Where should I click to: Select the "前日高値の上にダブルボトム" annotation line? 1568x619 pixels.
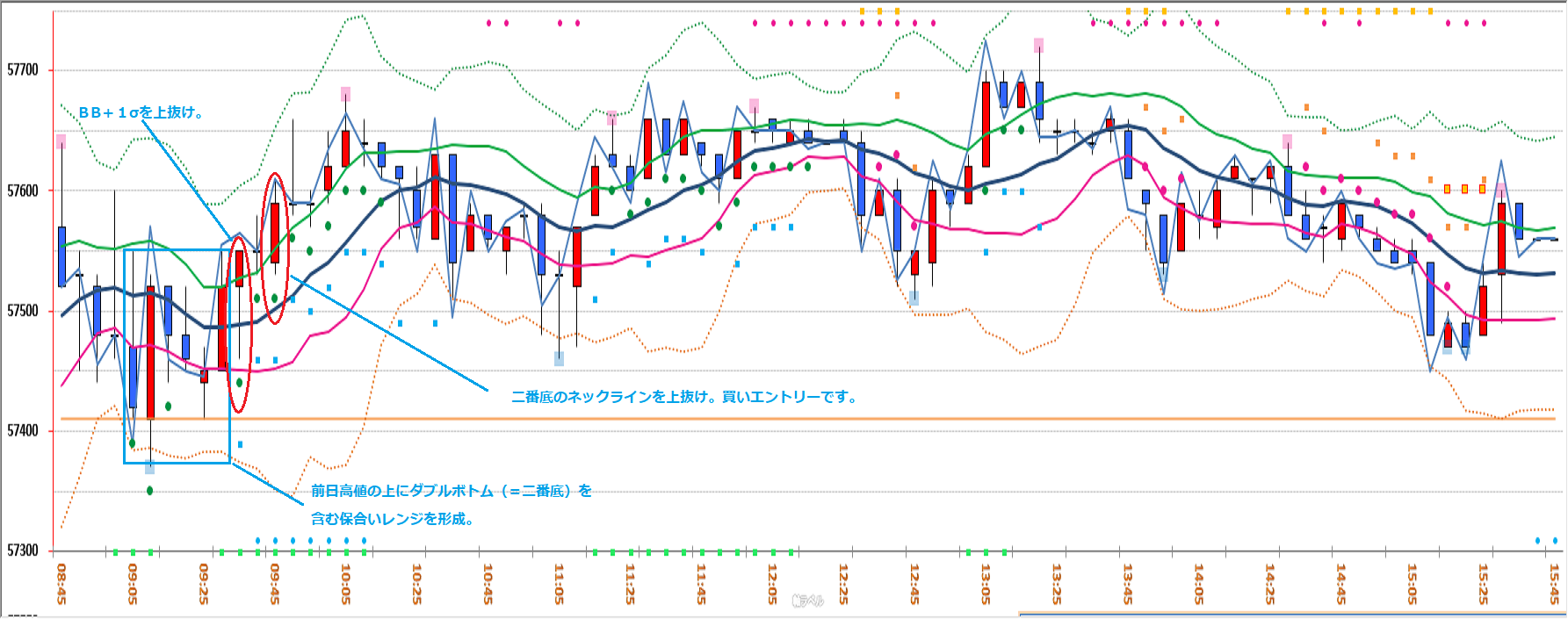click(452, 491)
